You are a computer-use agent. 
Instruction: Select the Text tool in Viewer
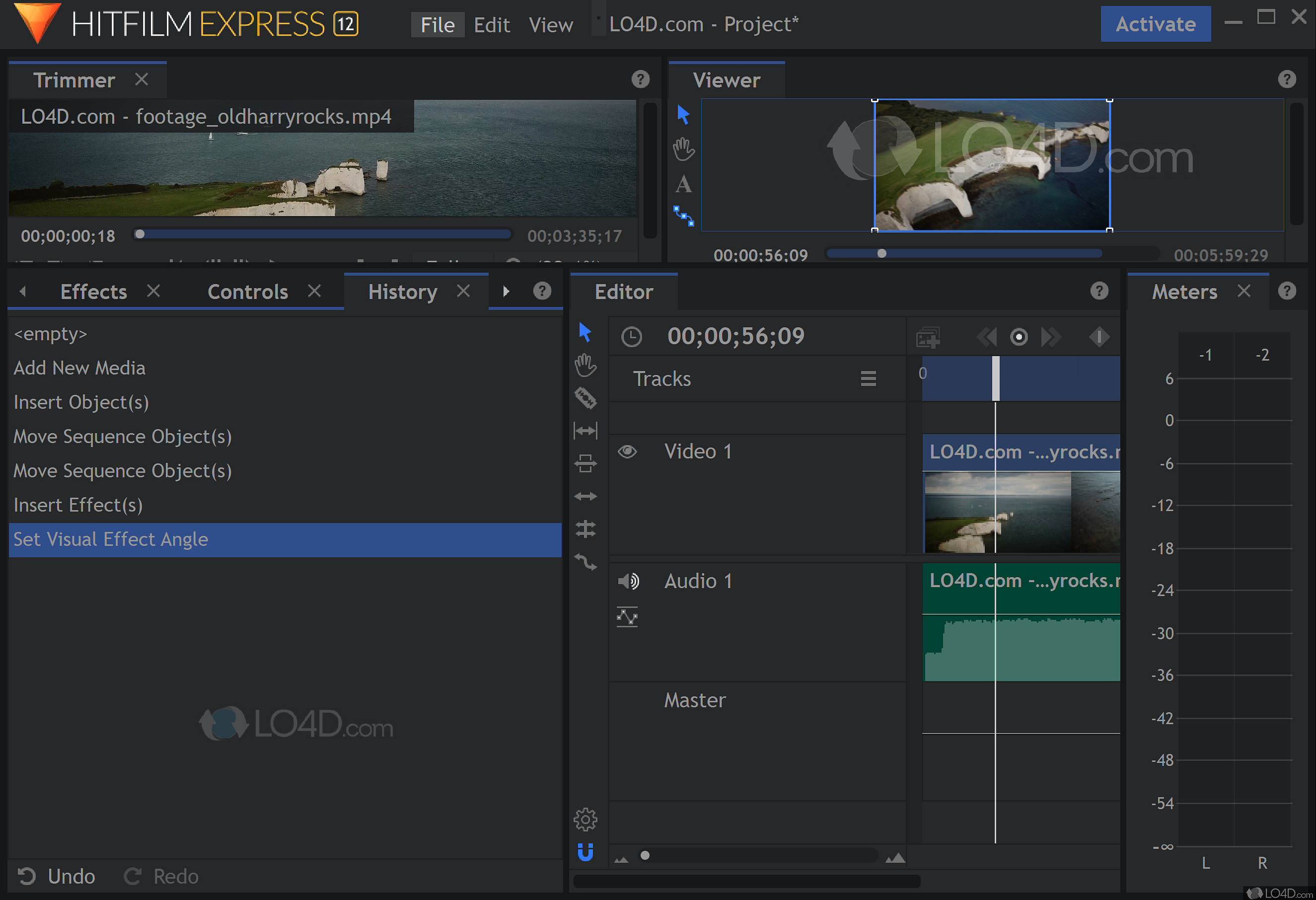683,184
